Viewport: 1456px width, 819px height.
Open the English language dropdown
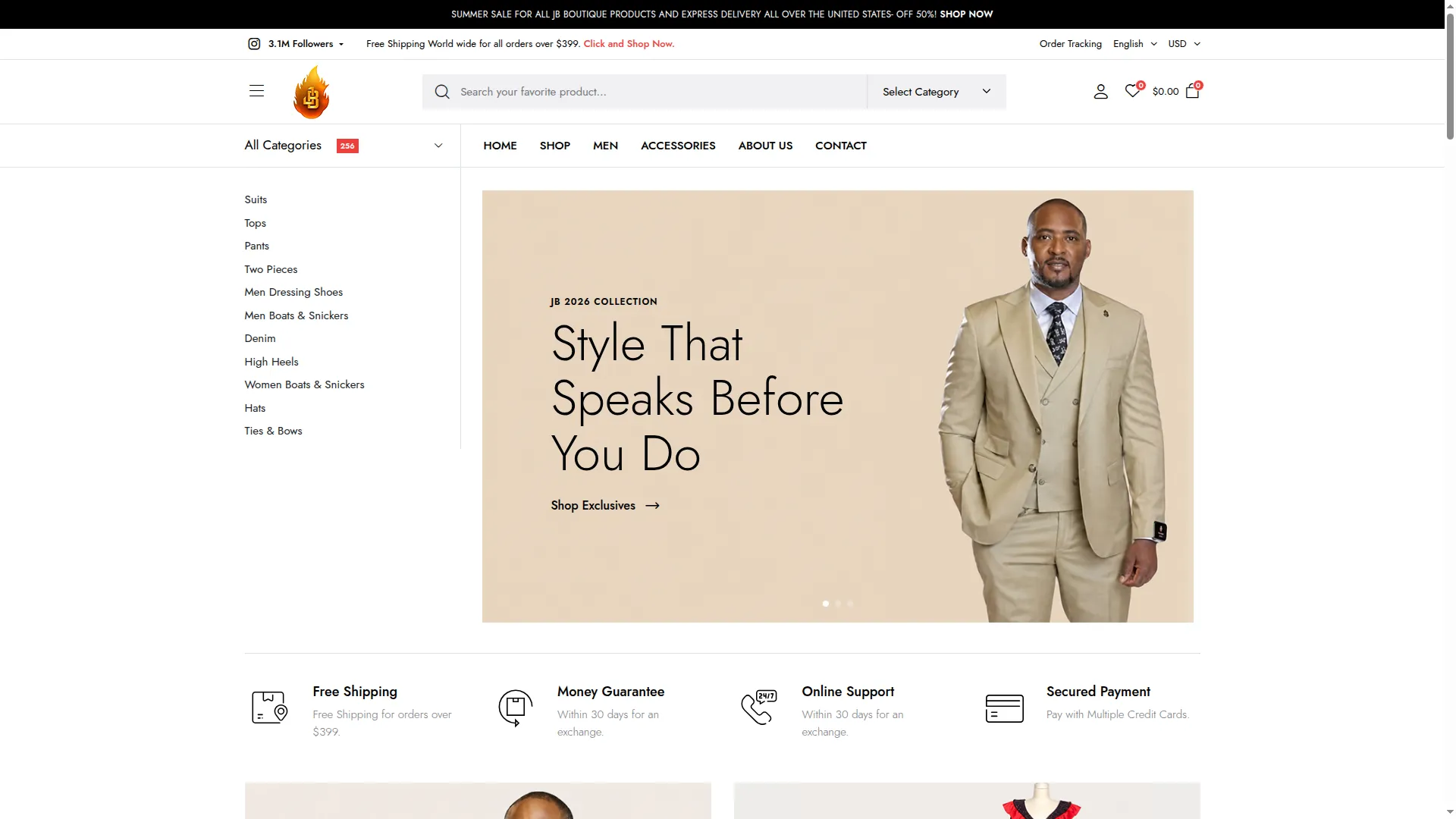1135,44
